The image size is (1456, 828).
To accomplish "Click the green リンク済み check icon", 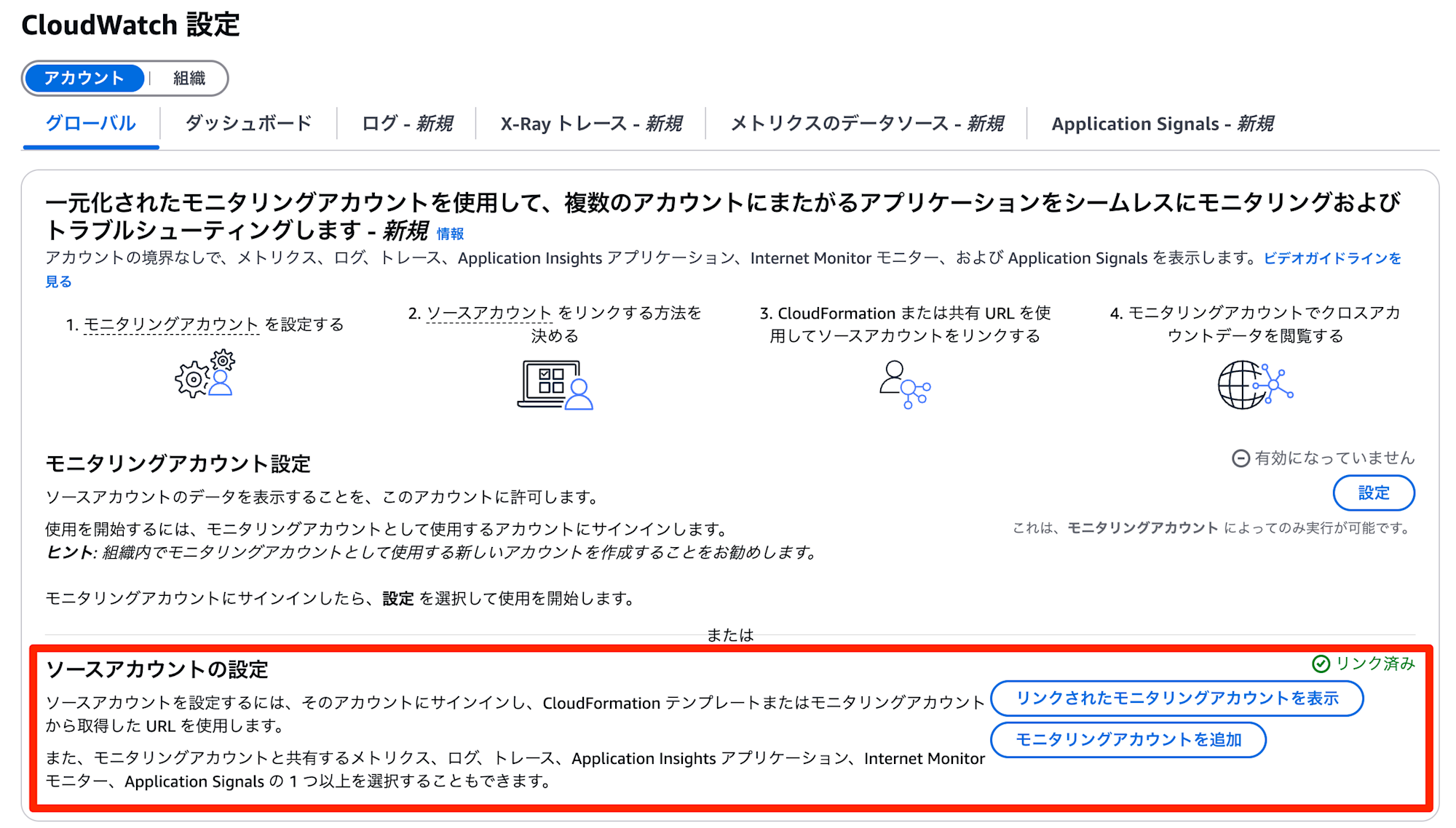I will click(x=1321, y=664).
